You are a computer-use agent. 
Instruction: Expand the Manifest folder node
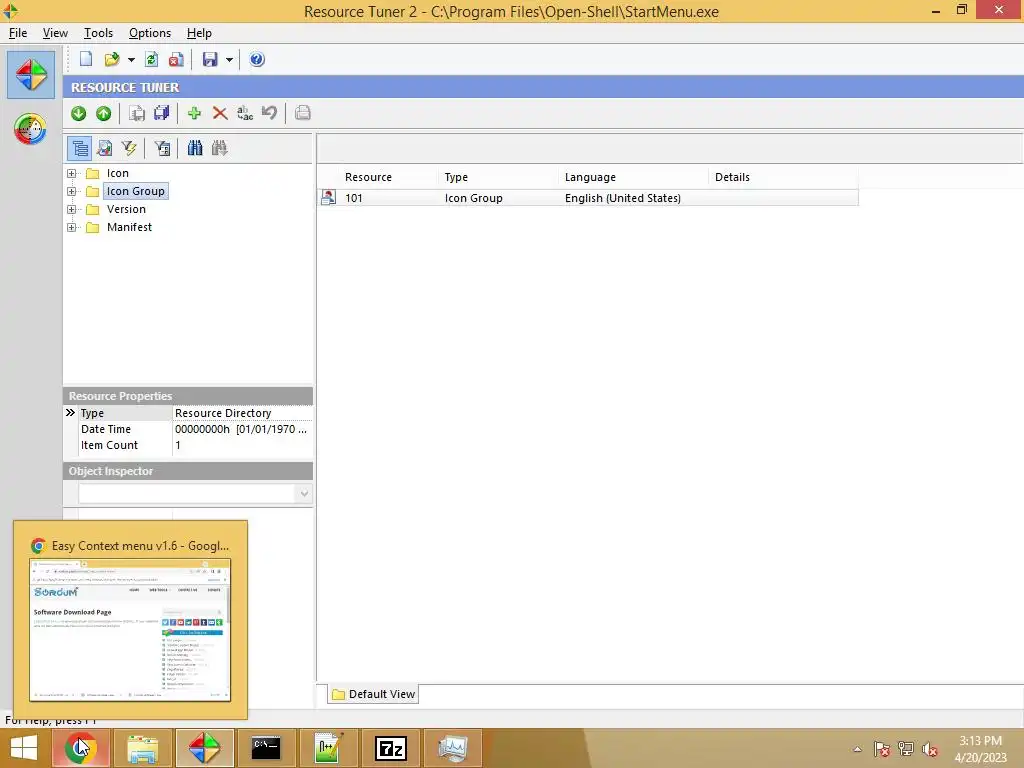coord(72,227)
